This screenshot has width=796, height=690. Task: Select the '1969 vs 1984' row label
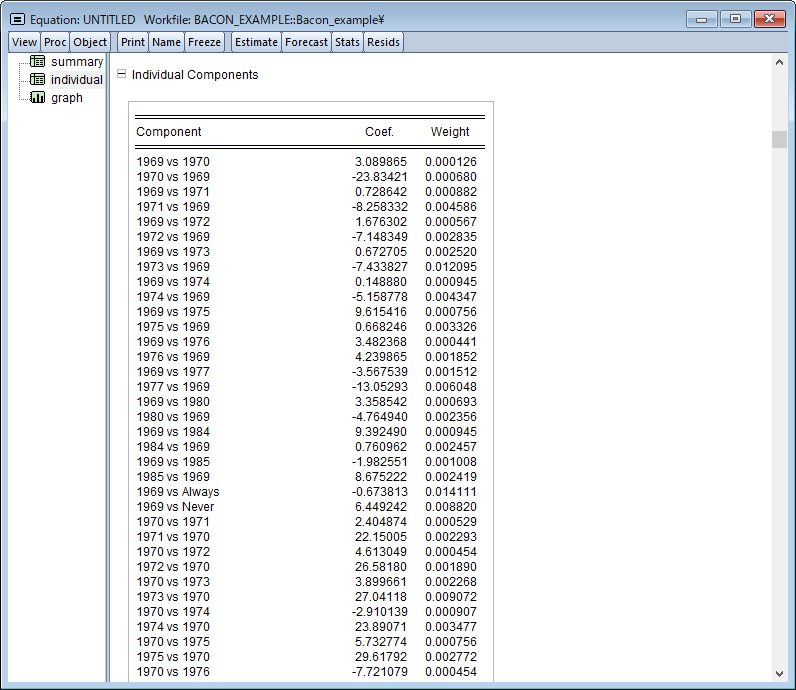coord(173,431)
